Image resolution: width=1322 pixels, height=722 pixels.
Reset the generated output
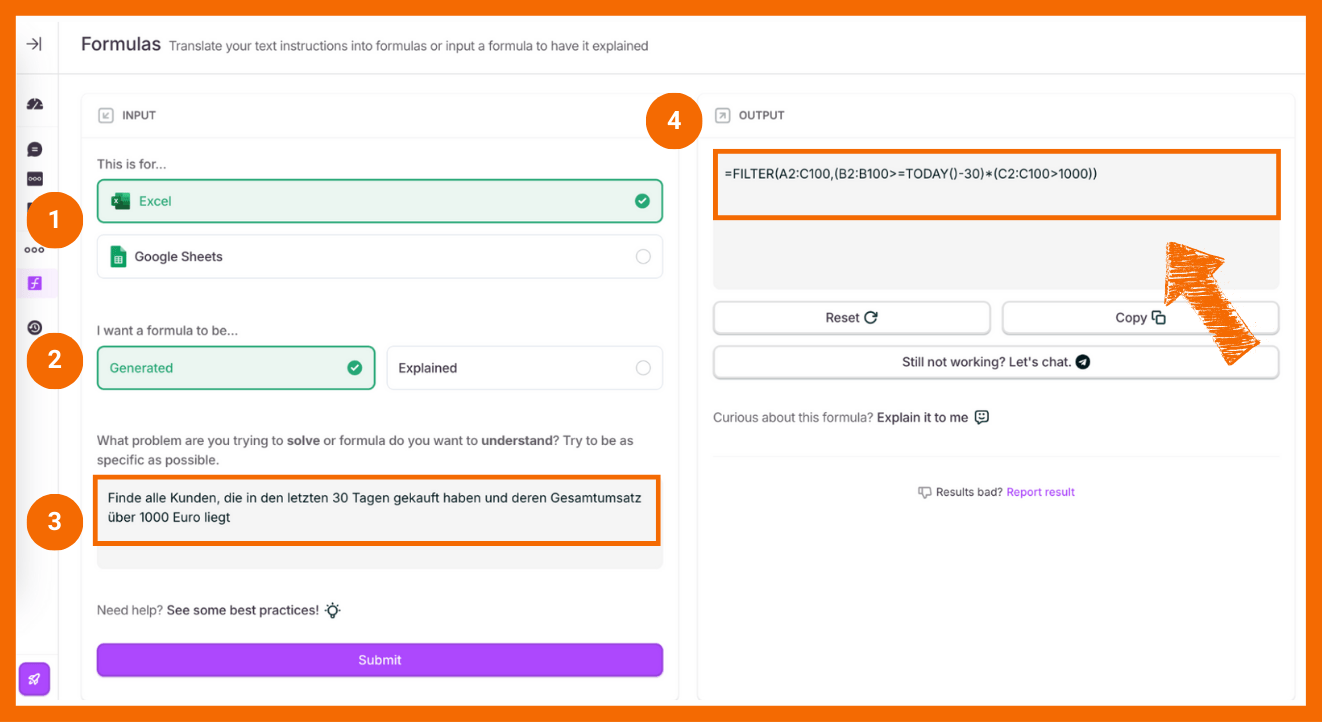[x=851, y=318]
